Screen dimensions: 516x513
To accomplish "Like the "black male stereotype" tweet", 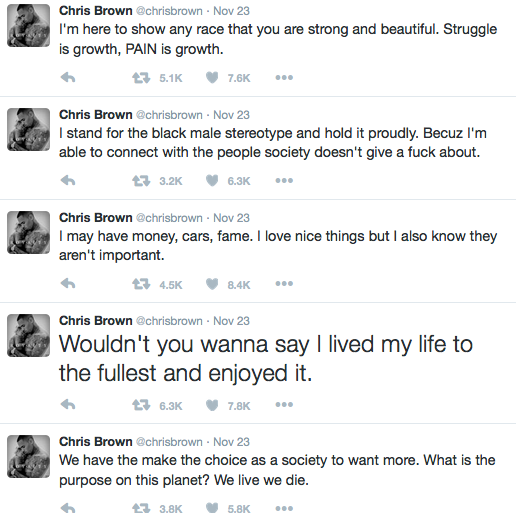I will coord(212,181).
